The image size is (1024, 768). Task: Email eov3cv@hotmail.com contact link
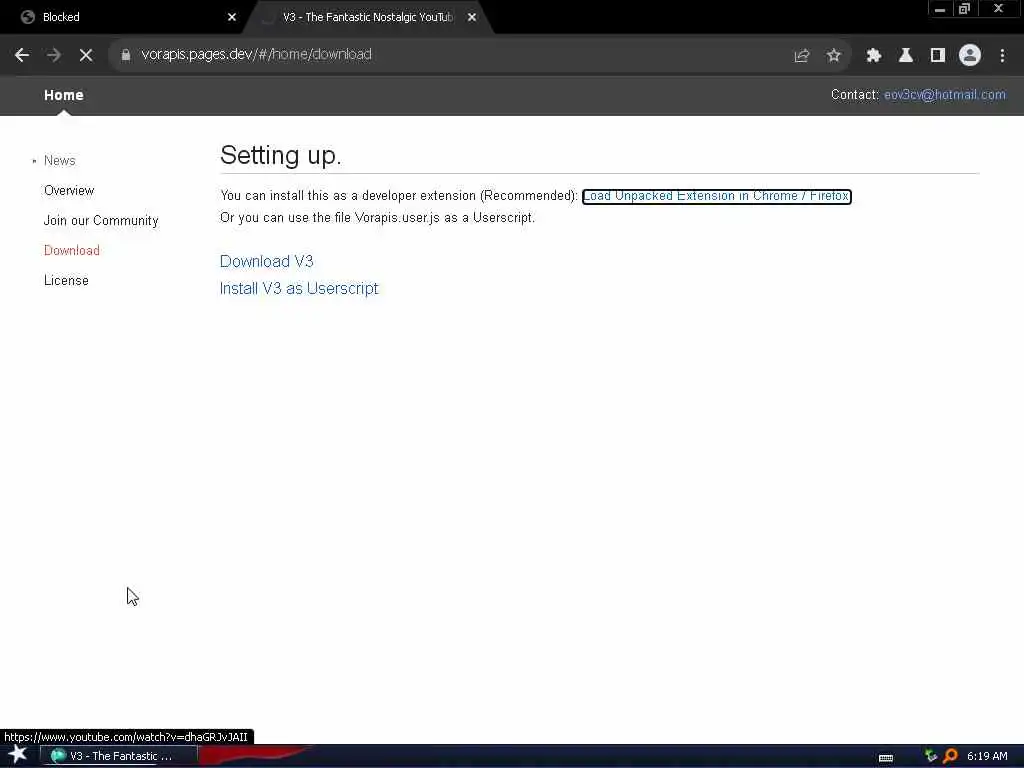click(x=944, y=95)
